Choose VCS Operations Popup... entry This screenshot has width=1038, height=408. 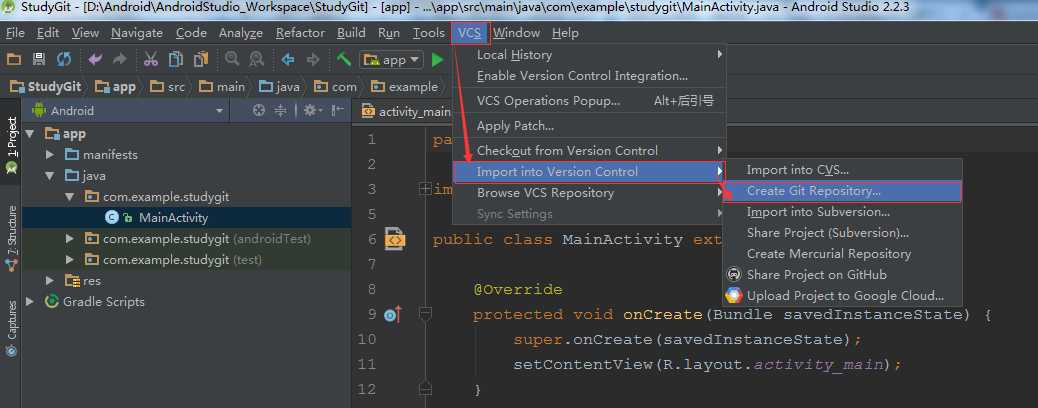tap(589, 101)
